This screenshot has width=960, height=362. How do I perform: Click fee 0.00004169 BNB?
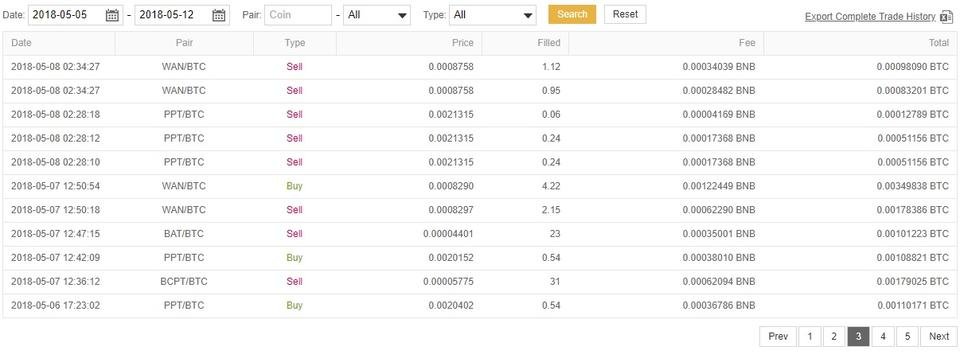click(x=719, y=115)
